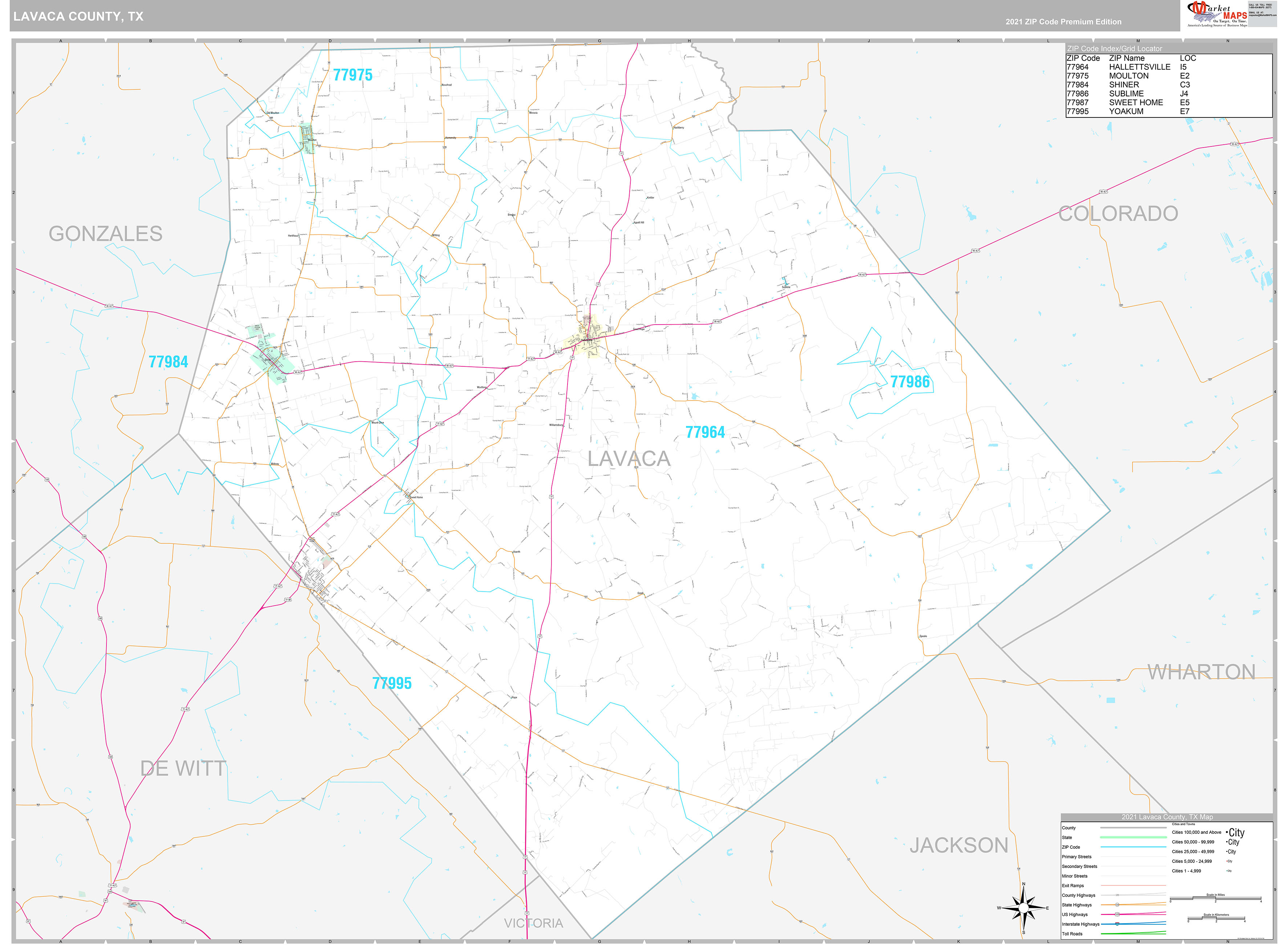Click the LAVACA COUNTY, TX title text
The image size is (1288, 945).
point(78,17)
